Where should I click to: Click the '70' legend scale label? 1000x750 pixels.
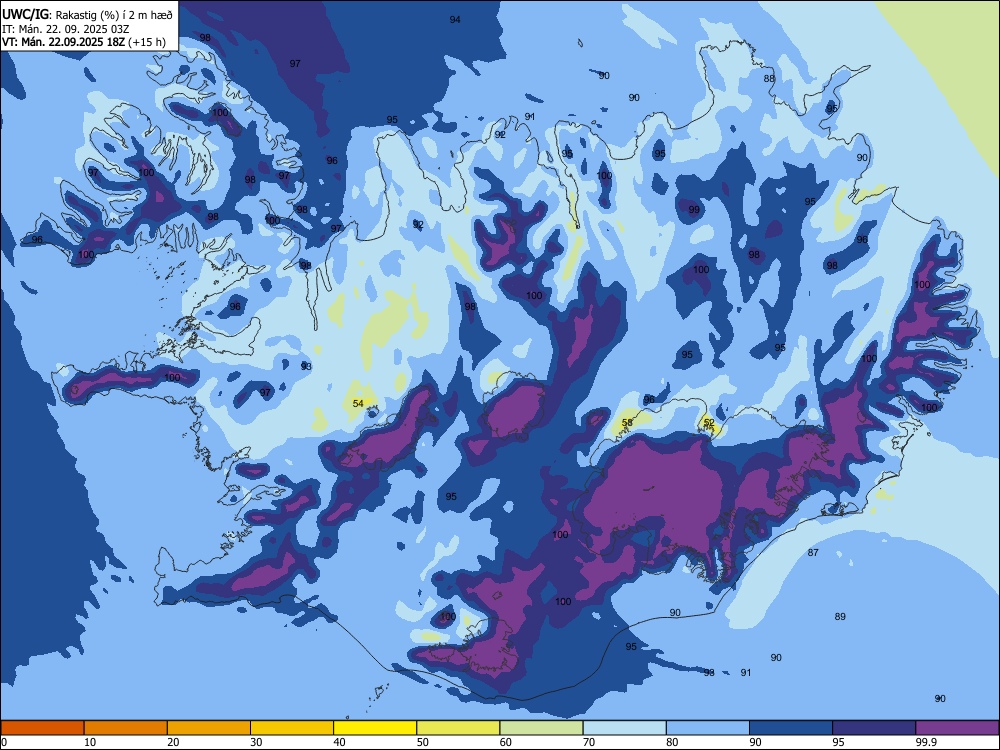pyautogui.click(x=589, y=742)
